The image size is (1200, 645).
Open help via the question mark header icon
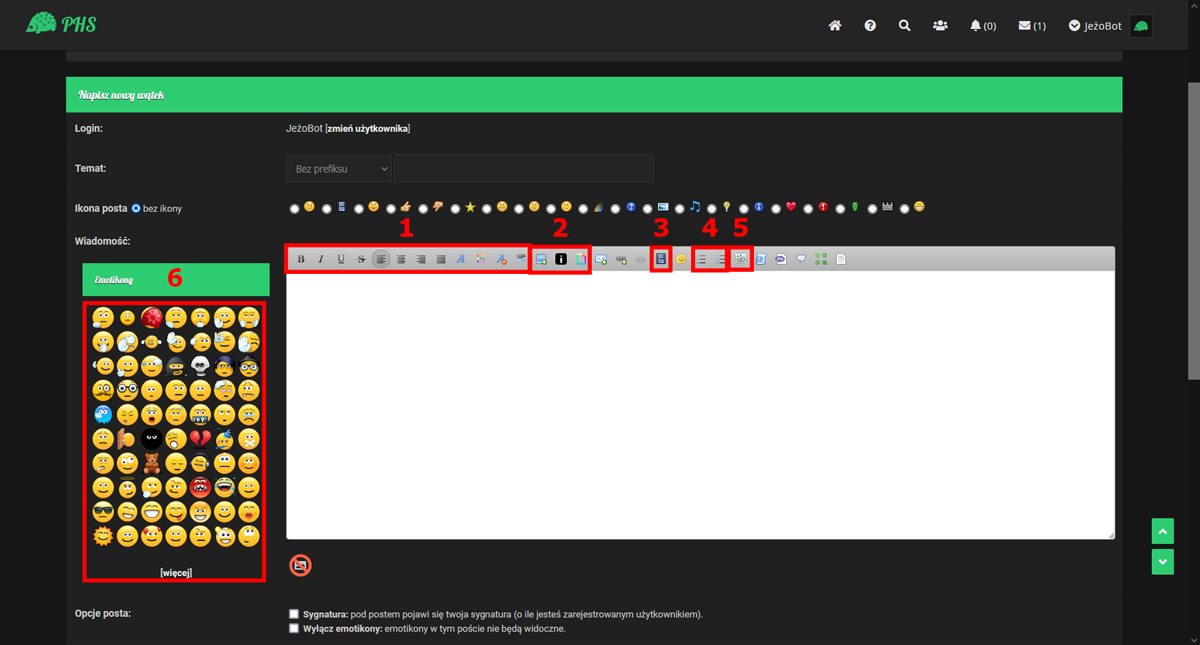click(x=870, y=26)
